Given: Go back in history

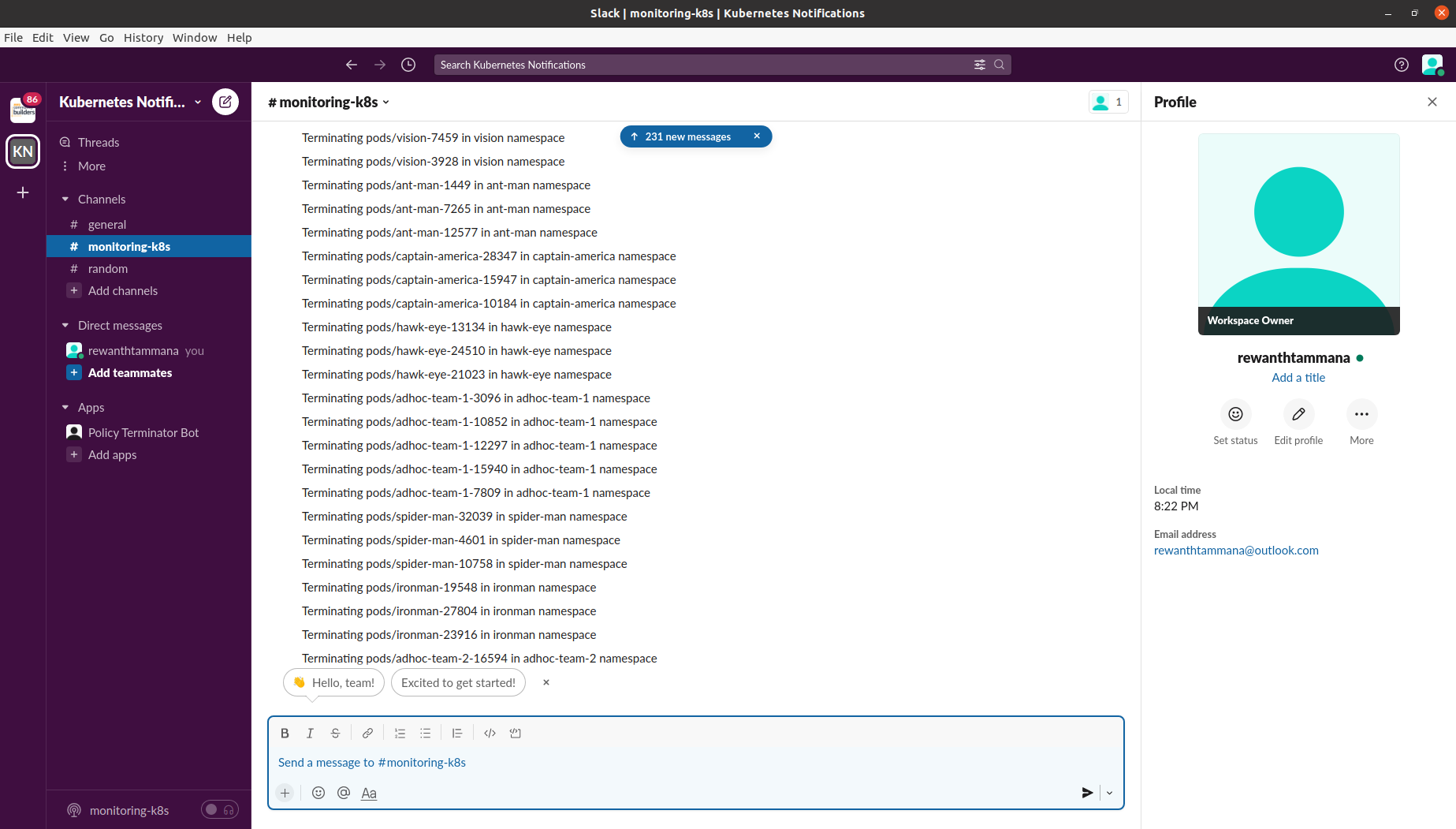Looking at the screenshot, I should click(x=352, y=65).
